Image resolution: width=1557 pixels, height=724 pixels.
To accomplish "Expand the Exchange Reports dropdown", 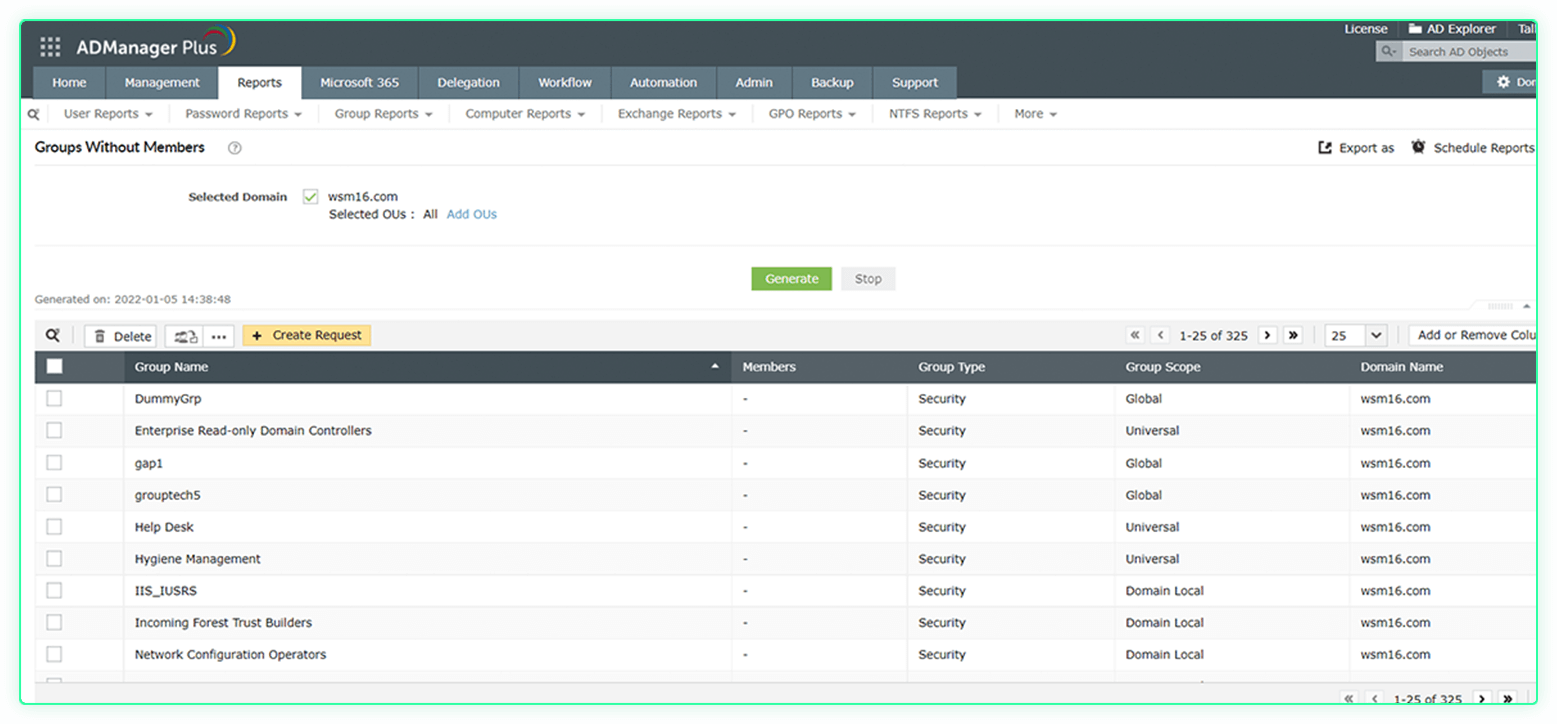I will [677, 114].
